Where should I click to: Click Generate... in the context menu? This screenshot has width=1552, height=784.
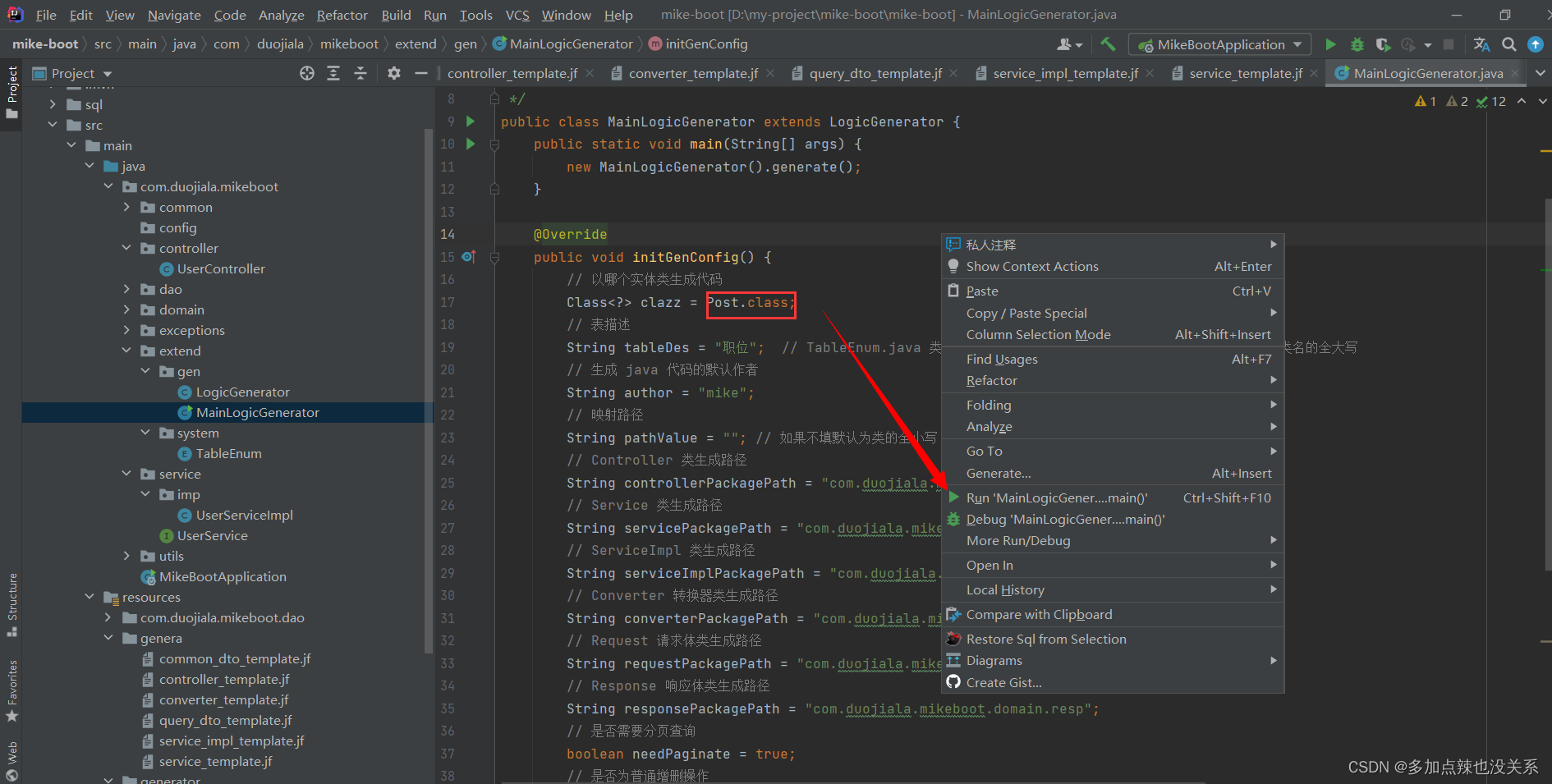[x=1113, y=473]
